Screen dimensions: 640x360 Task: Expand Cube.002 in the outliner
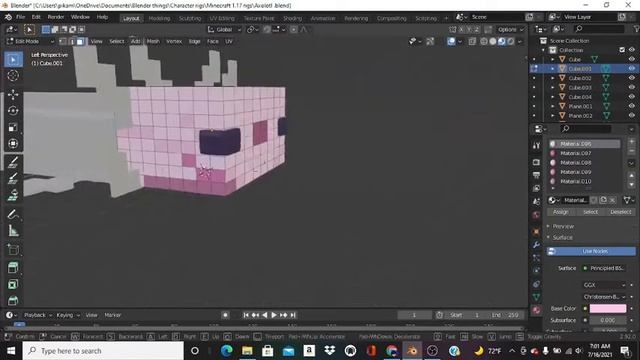553,78
